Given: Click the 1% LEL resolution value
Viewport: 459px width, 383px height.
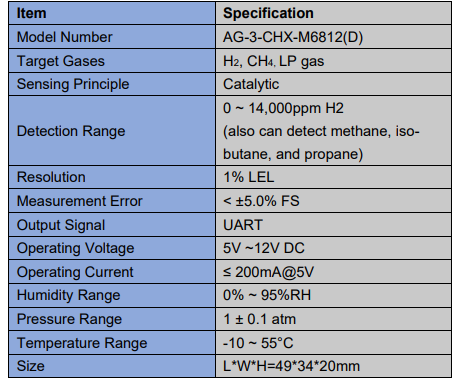Looking at the screenshot, I should point(248,177).
